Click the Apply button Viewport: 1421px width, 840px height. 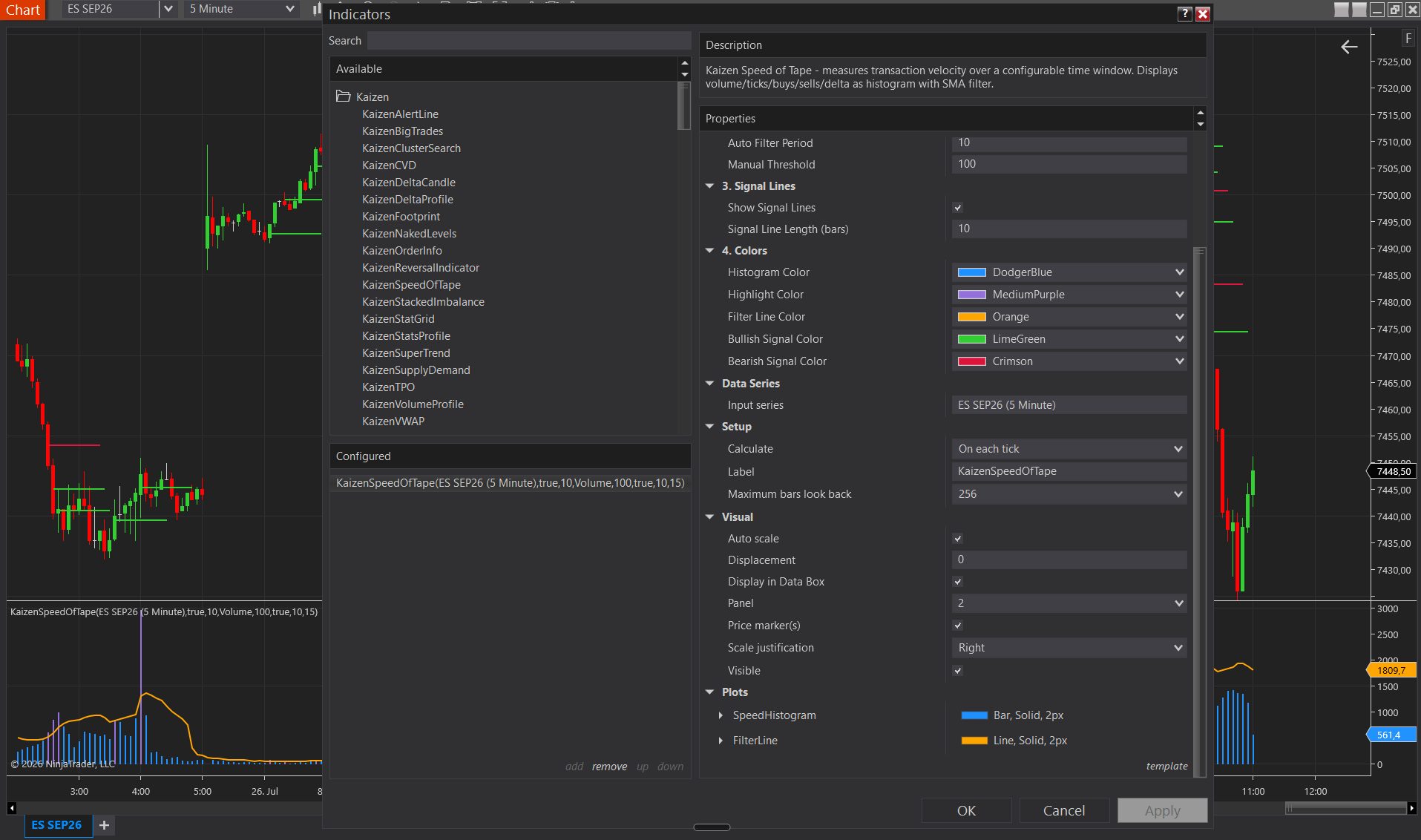(x=1162, y=810)
